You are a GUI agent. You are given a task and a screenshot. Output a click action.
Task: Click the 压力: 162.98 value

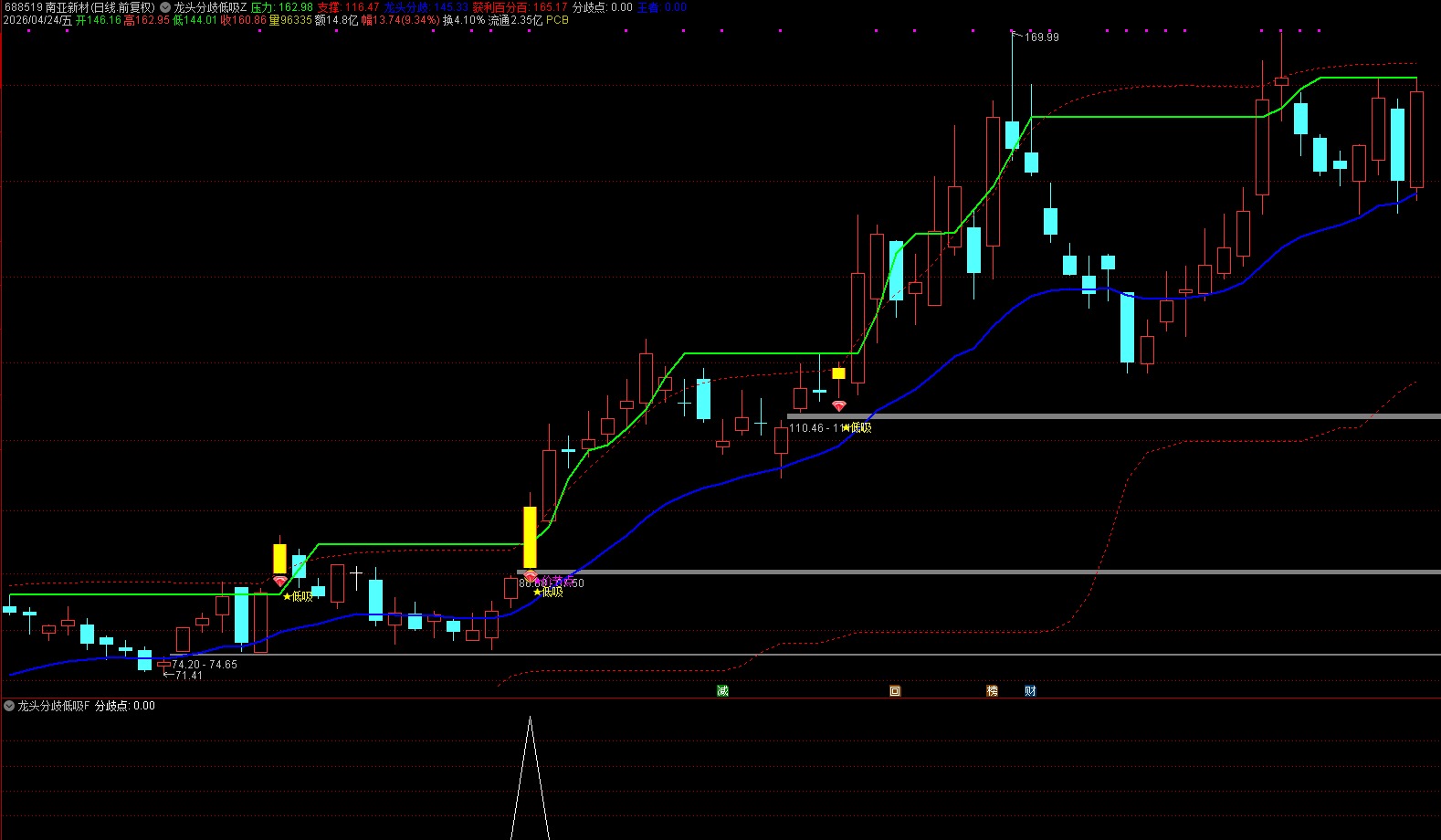282,7
